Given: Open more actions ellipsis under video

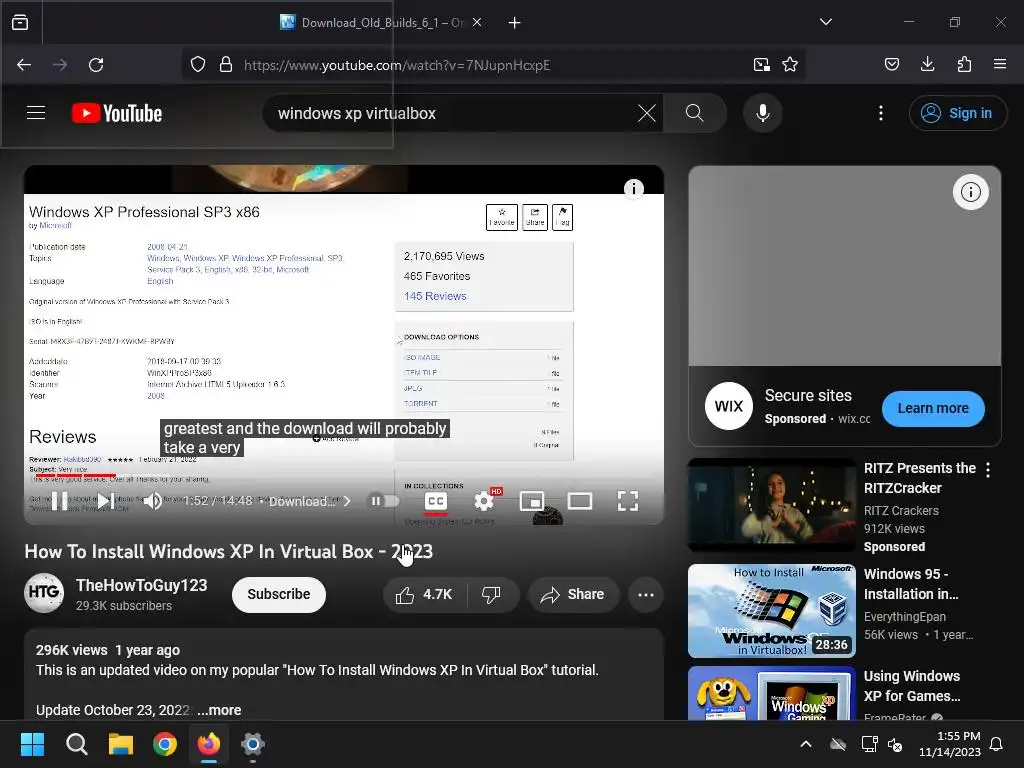Looking at the screenshot, I should [646, 594].
